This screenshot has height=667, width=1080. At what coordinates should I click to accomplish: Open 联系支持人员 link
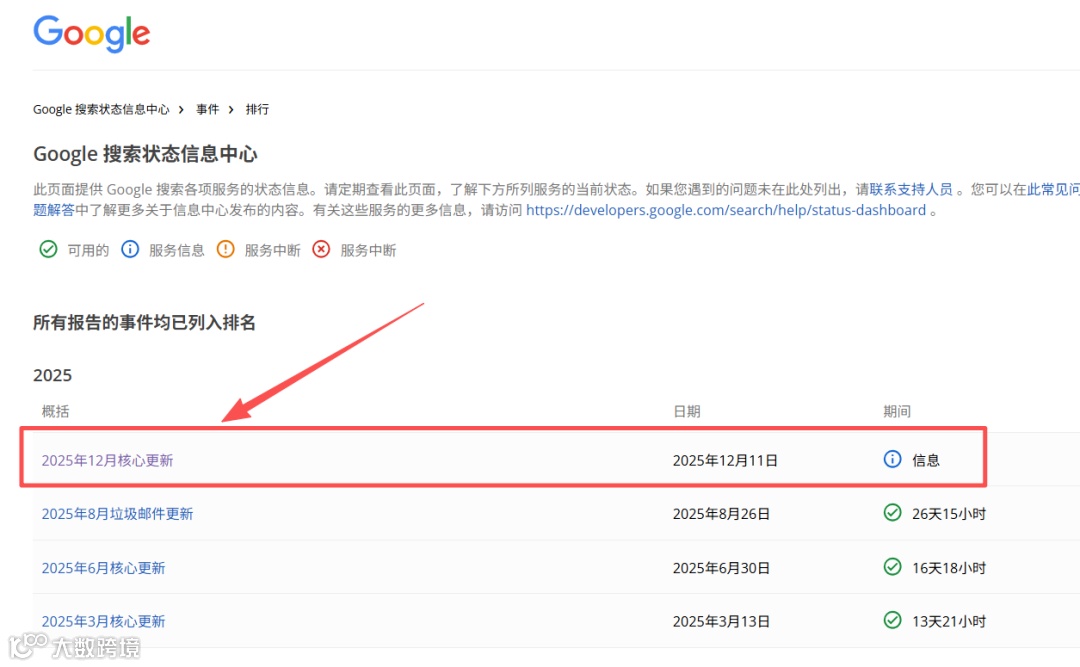[911, 189]
